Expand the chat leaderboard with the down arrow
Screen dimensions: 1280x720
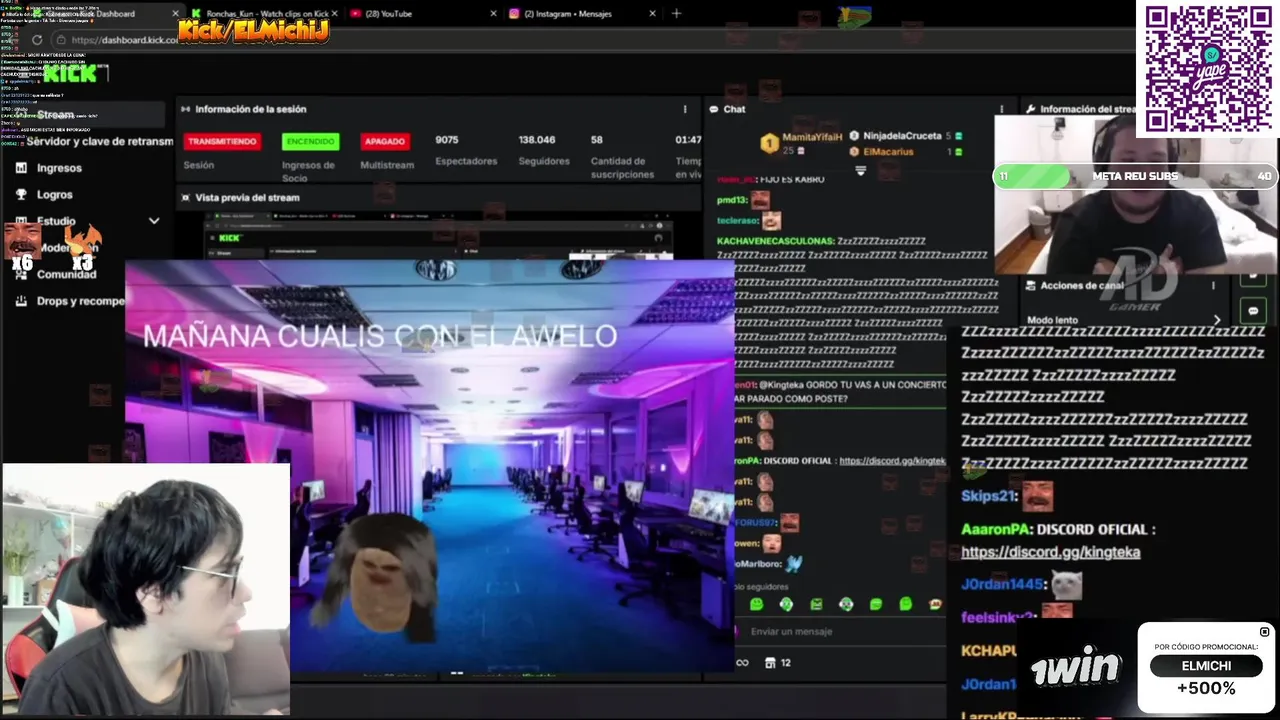(x=860, y=170)
